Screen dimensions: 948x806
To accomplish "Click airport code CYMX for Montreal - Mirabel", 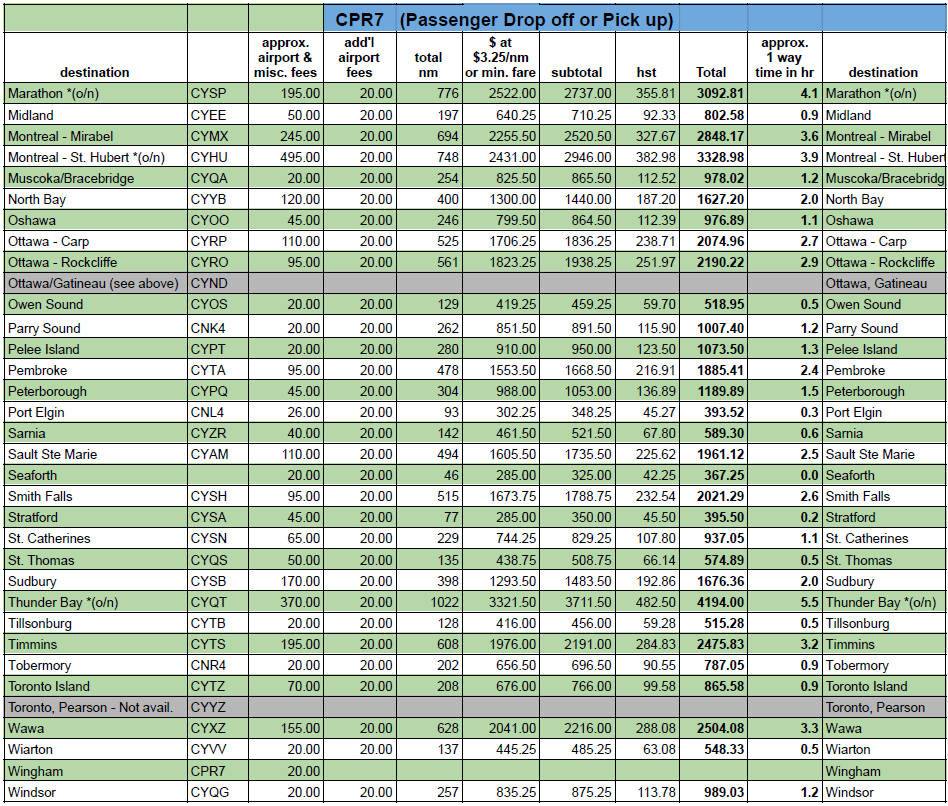I will pos(217,136).
